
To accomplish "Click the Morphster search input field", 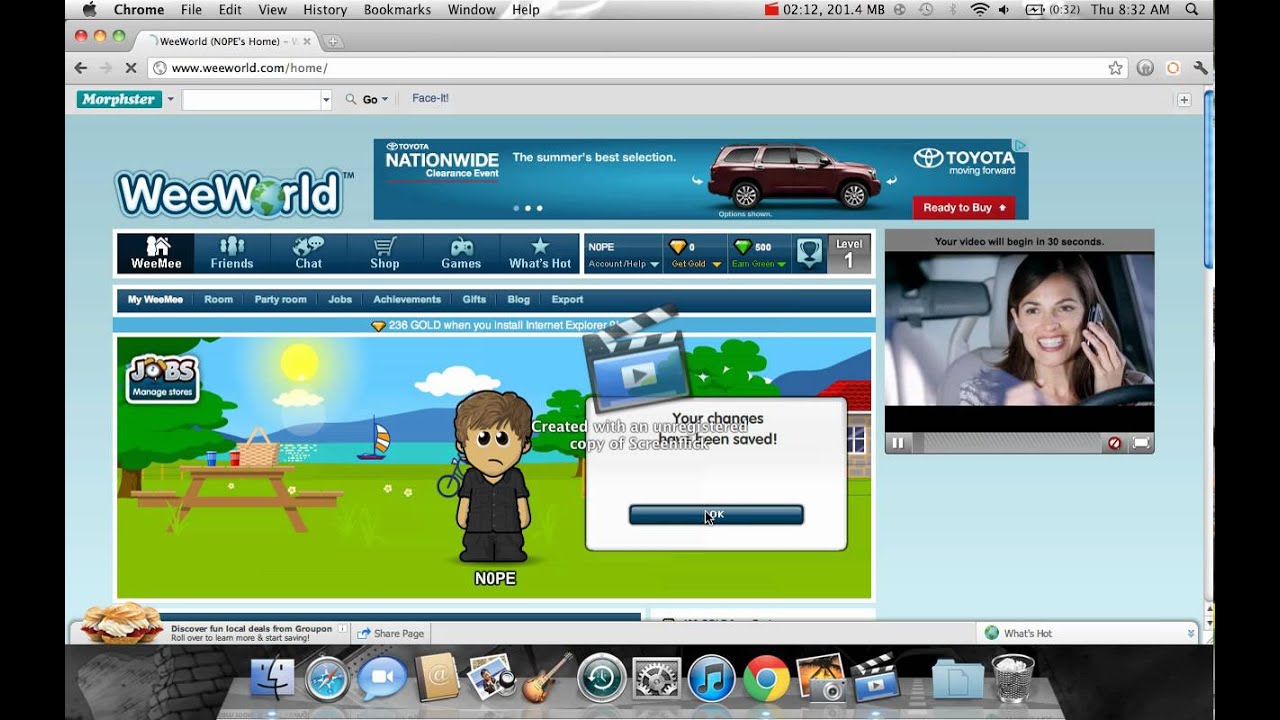I will coord(251,99).
